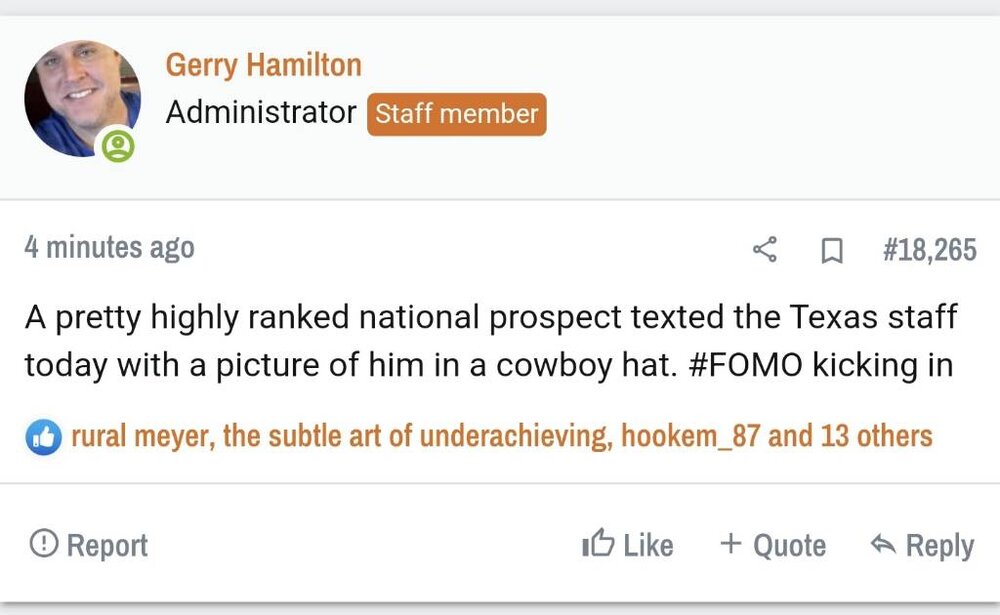Click the '4 minutes ago' timestamp
The image size is (1000, 615).
tap(109, 248)
